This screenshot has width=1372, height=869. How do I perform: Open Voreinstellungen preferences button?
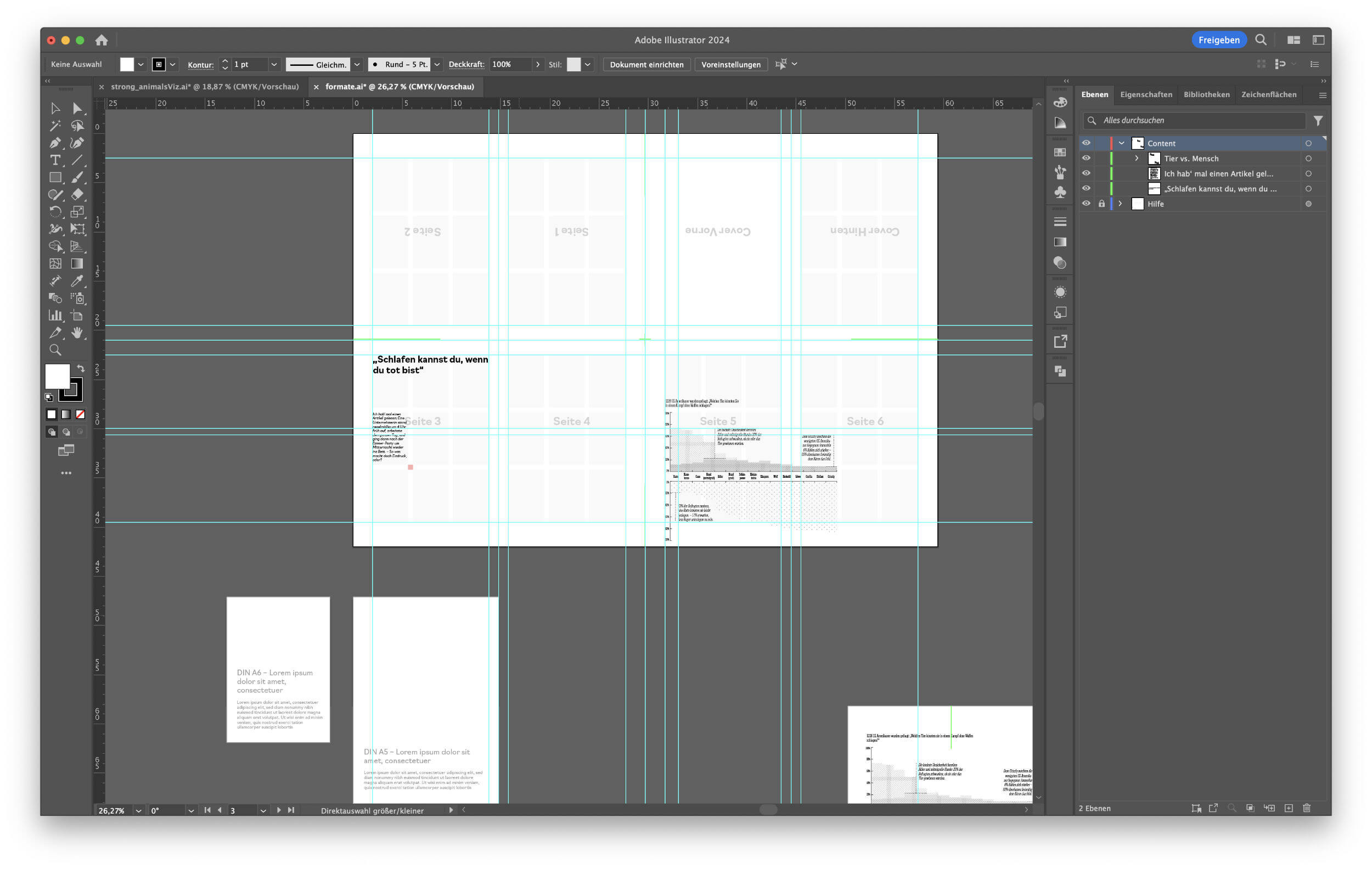coord(730,64)
